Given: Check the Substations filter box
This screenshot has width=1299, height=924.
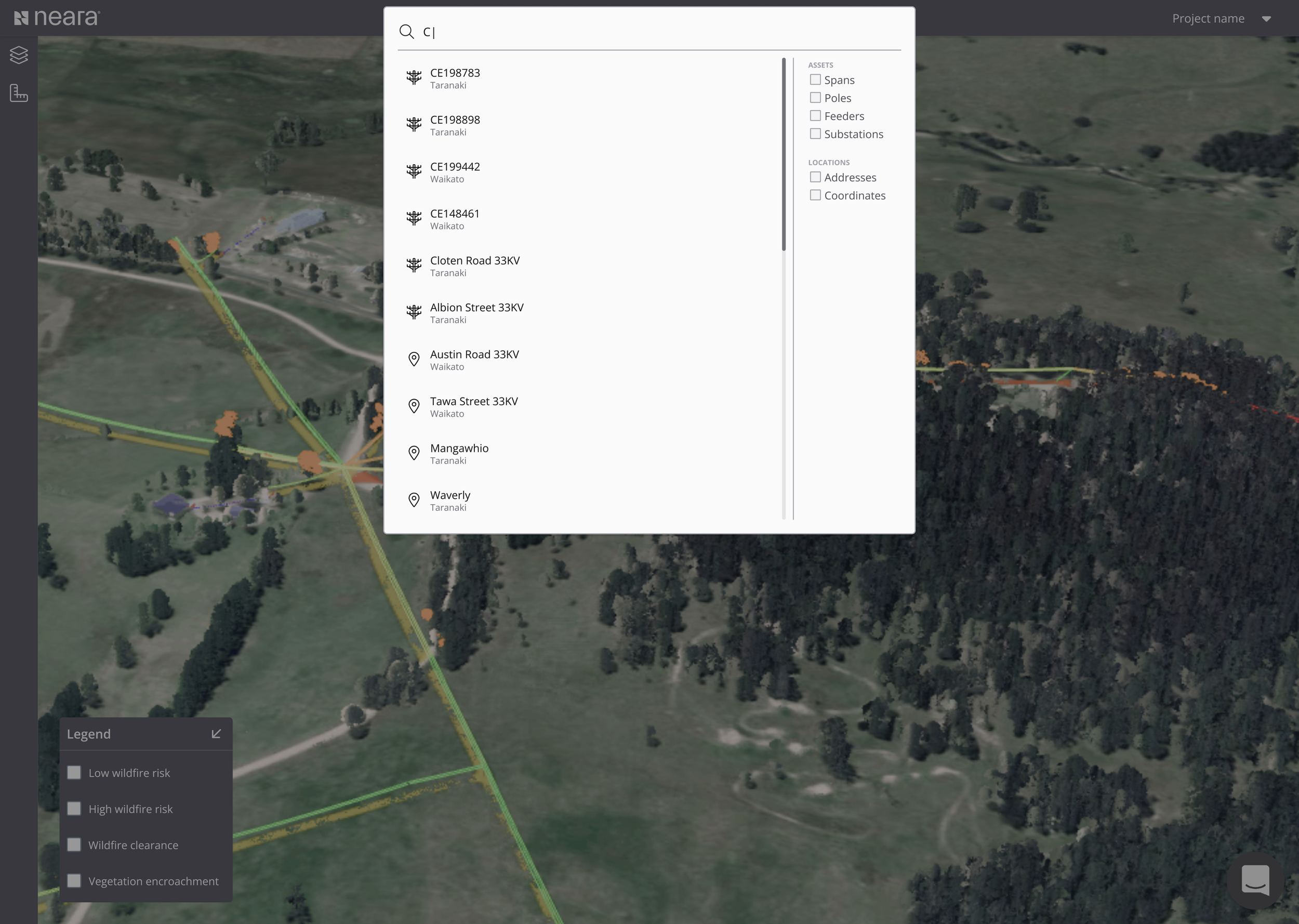Looking at the screenshot, I should pyautogui.click(x=815, y=134).
